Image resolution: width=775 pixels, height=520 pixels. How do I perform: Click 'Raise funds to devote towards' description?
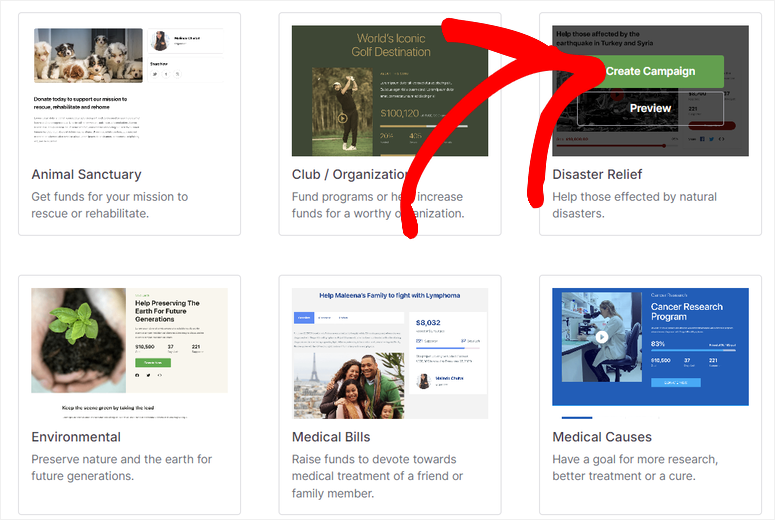378,476
